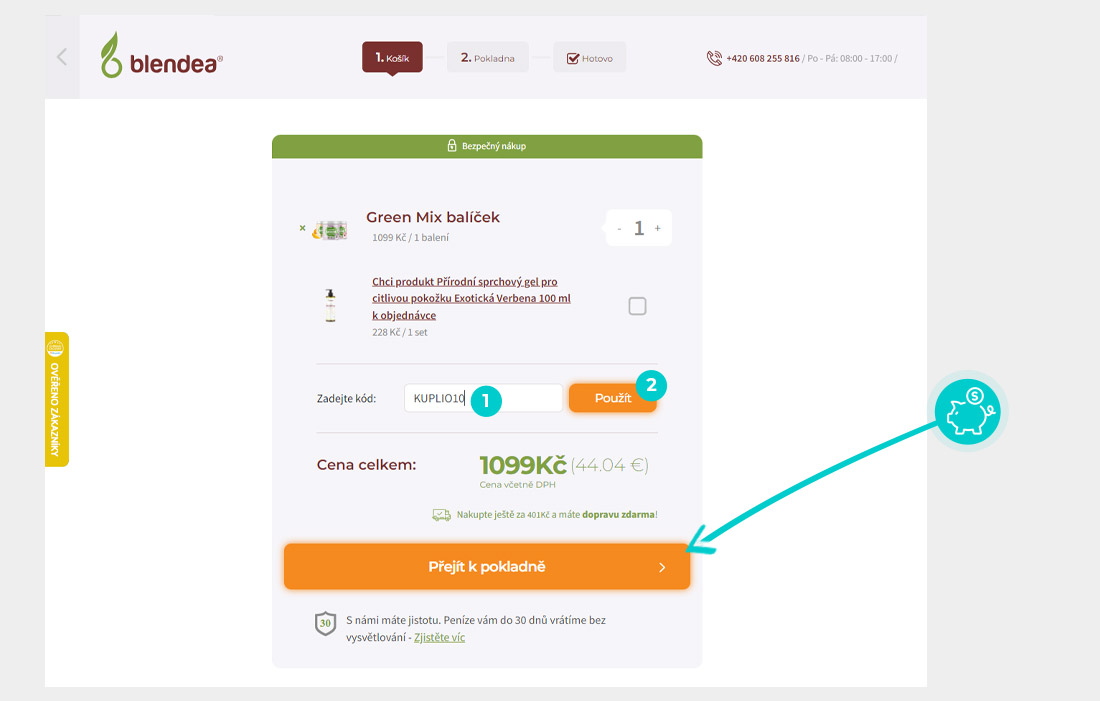
Task: Click the blendea logo
Action: [x=161, y=55]
